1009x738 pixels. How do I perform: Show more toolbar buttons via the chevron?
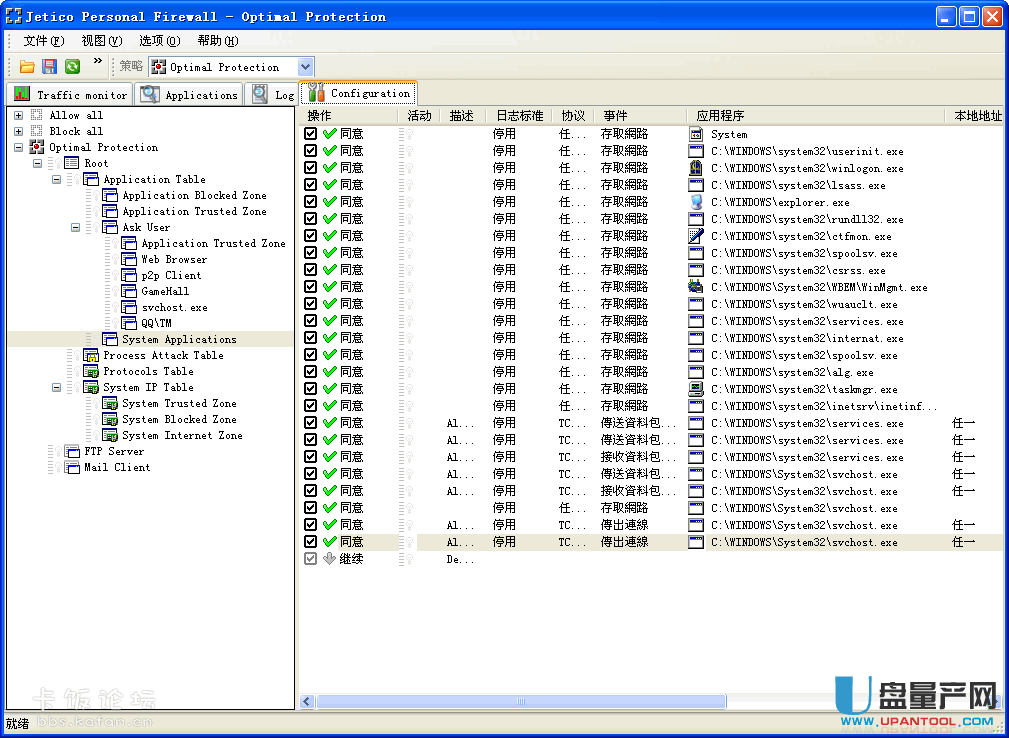pyautogui.click(x=98, y=61)
